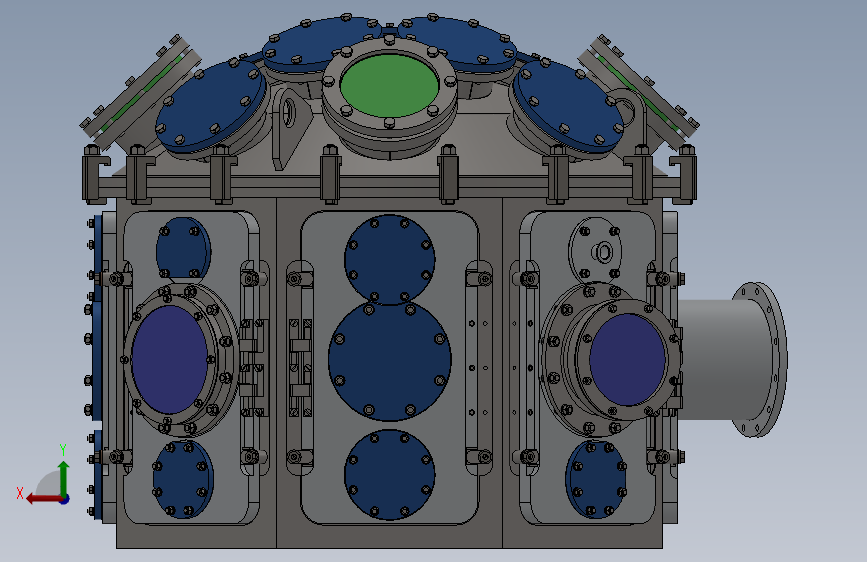Select the purple window on the left door
This screenshot has height=562, width=867.
169,360
